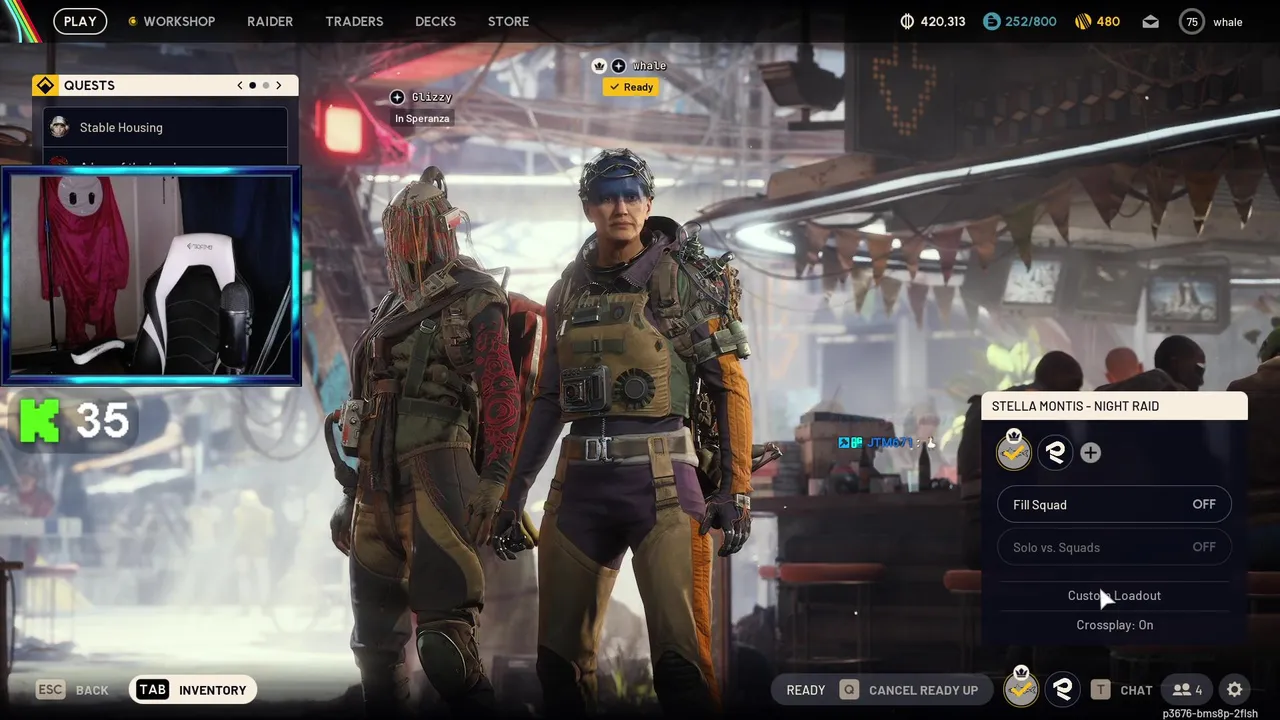
Task: Open Custom Loadout option
Action: [1114, 595]
